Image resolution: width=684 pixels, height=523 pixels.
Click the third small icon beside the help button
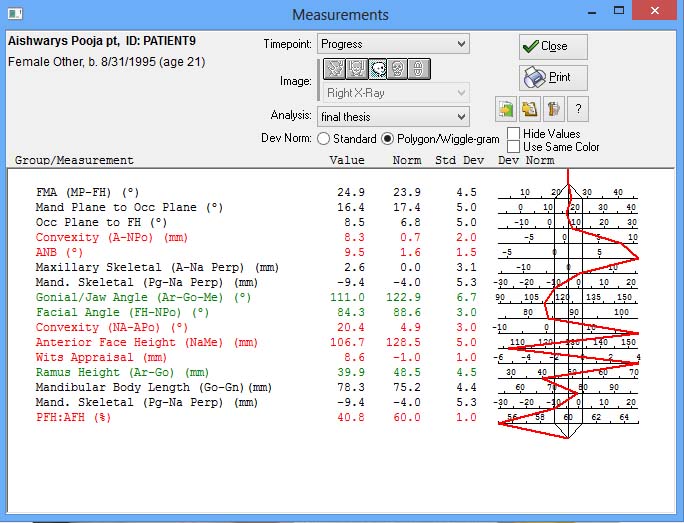coord(553,109)
